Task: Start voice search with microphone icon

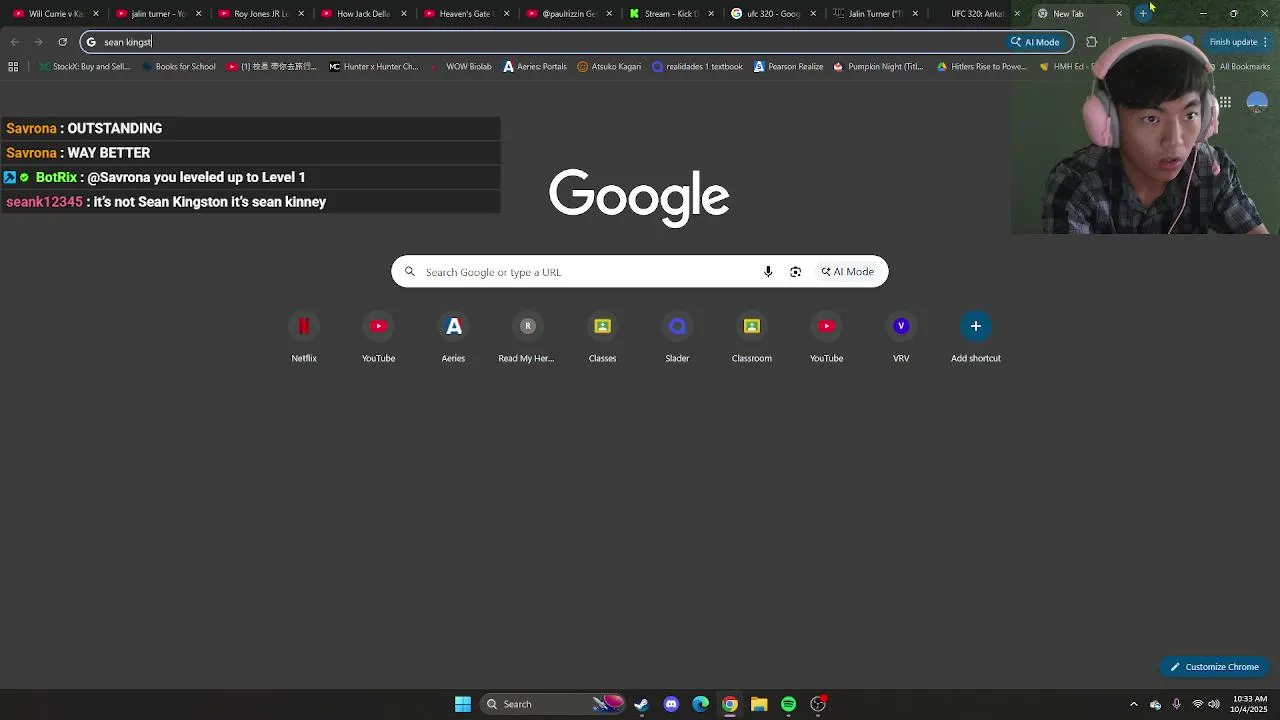Action: point(768,272)
